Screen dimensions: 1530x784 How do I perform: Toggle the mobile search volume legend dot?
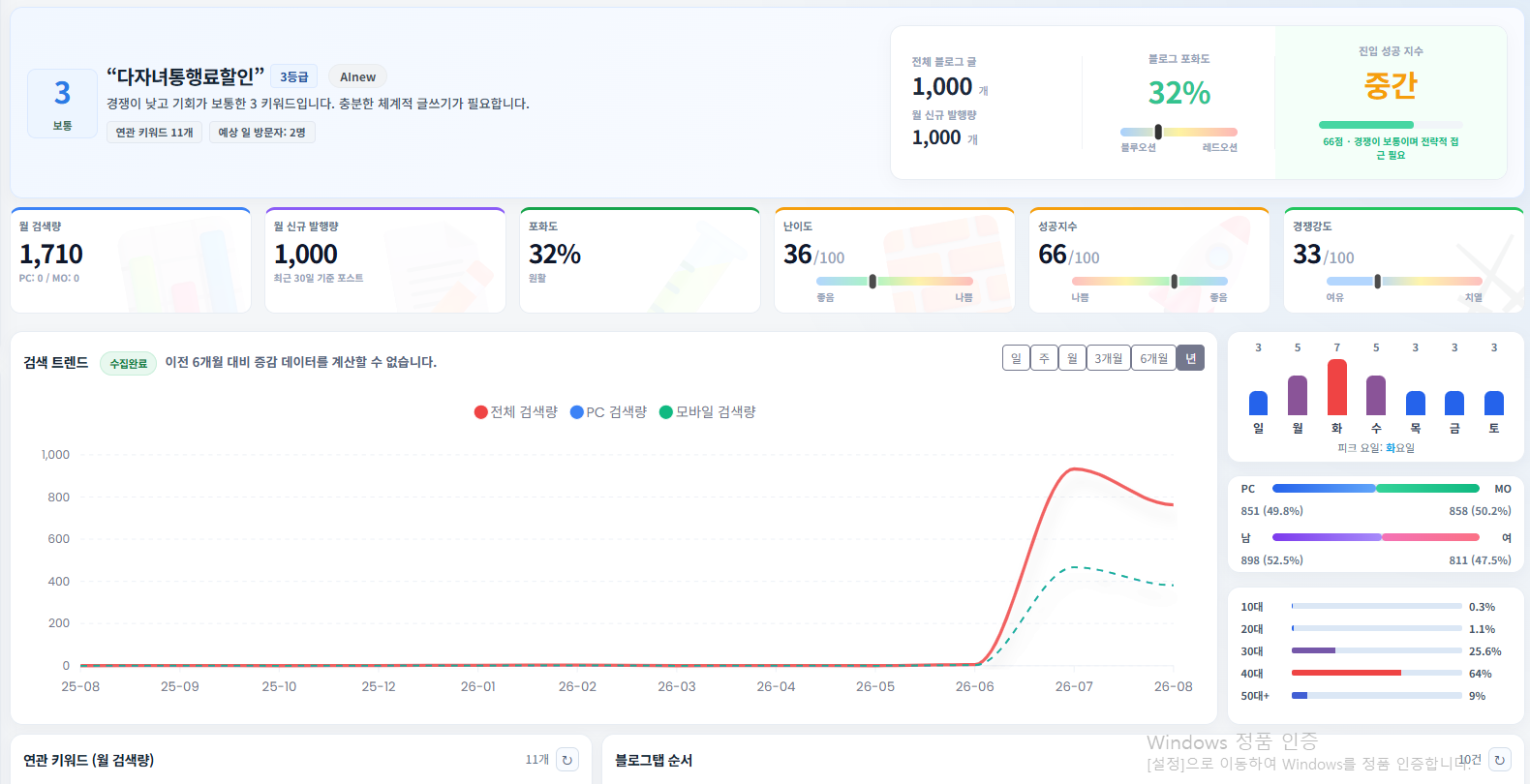pos(666,412)
